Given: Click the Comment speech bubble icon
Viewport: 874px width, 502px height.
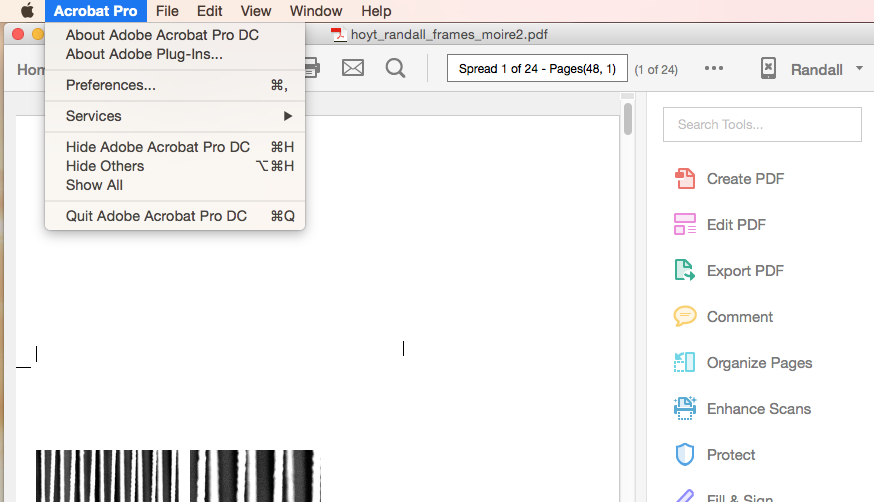Looking at the screenshot, I should (x=684, y=316).
